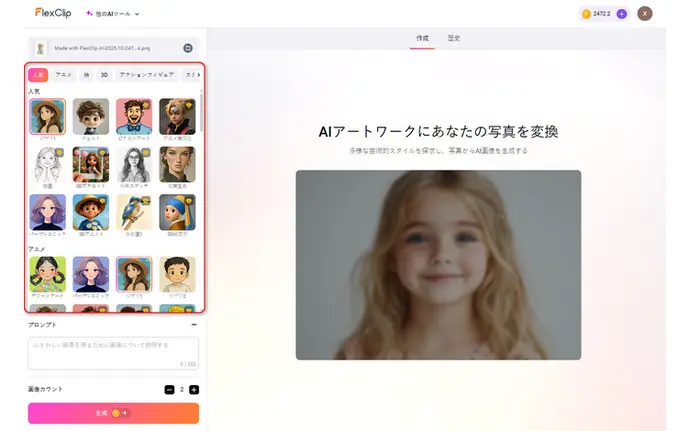Click the style list scrollbar
Screen dimensions: 700x431
pyautogui.click(x=201, y=112)
